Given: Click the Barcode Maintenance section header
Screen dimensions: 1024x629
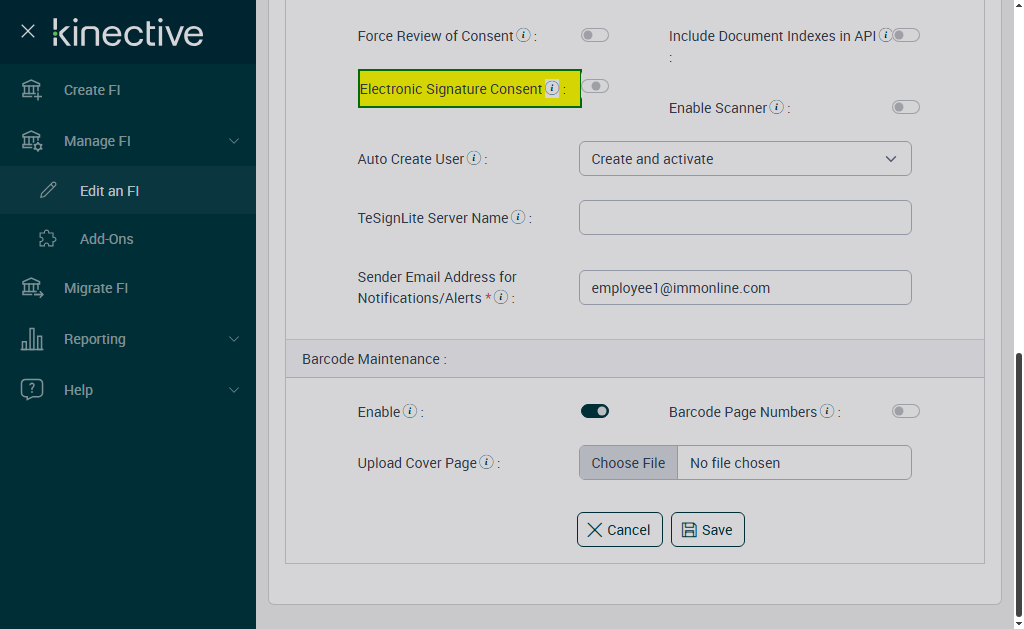Looking at the screenshot, I should point(635,359).
